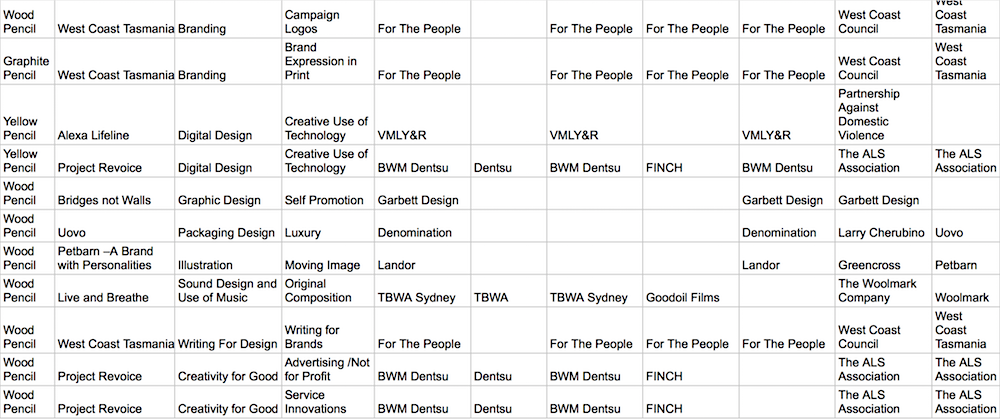1000x419 pixels.
Task: Click the Partnership Against Domestic Violence cell
Action: (883, 114)
